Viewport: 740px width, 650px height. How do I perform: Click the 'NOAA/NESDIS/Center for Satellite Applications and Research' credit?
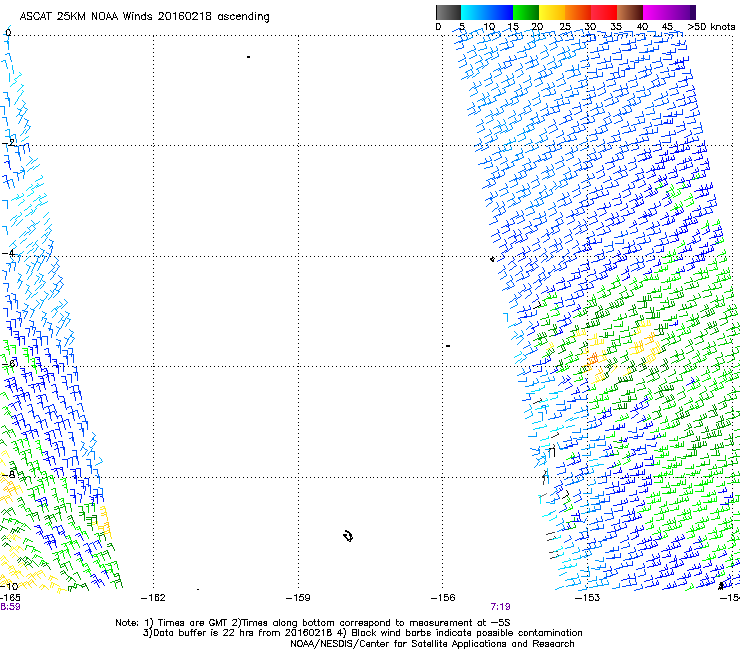click(x=432, y=644)
